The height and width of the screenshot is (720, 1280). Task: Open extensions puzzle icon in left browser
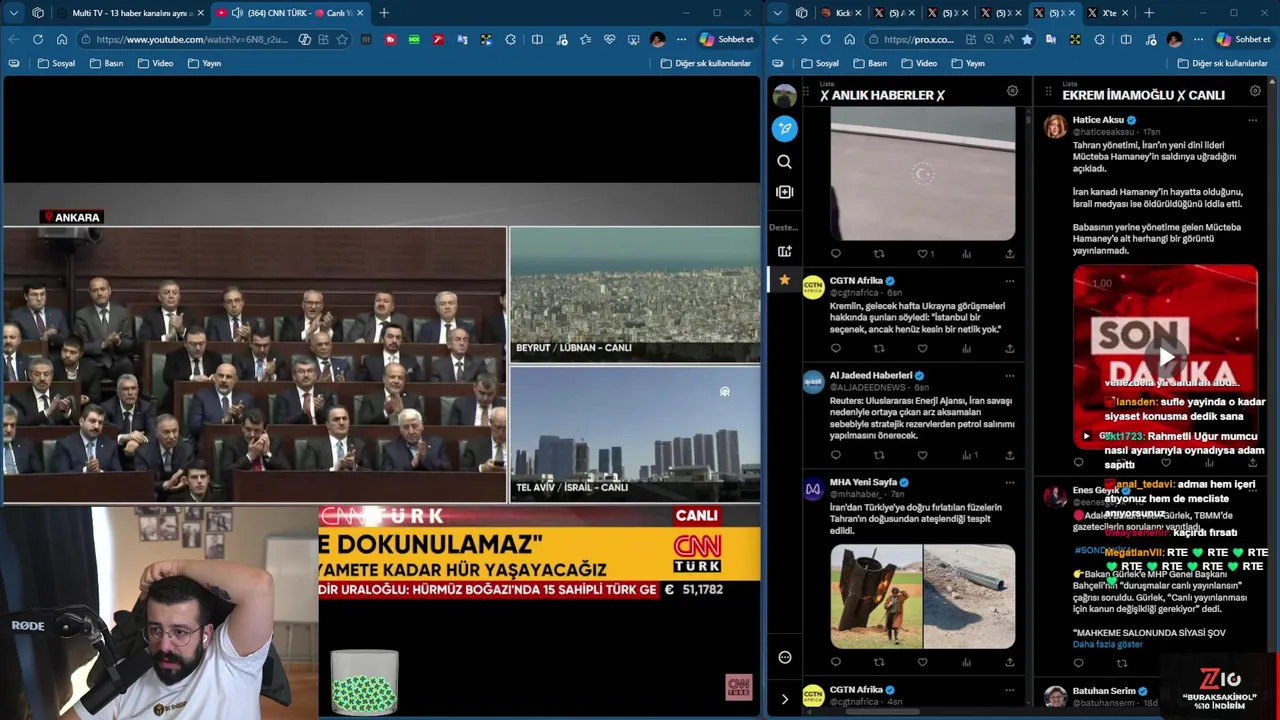[511, 39]
